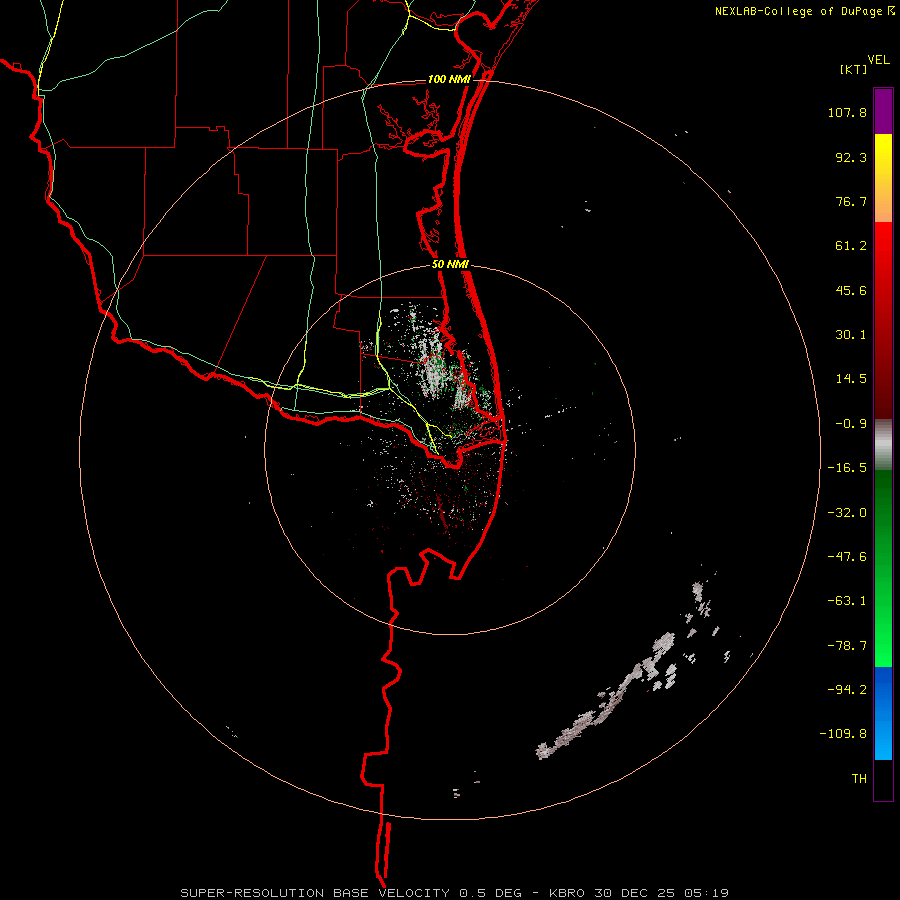
Task: Click the NEXLAB-College of DuPage watermark text
Action: click(x=804, y=11)
